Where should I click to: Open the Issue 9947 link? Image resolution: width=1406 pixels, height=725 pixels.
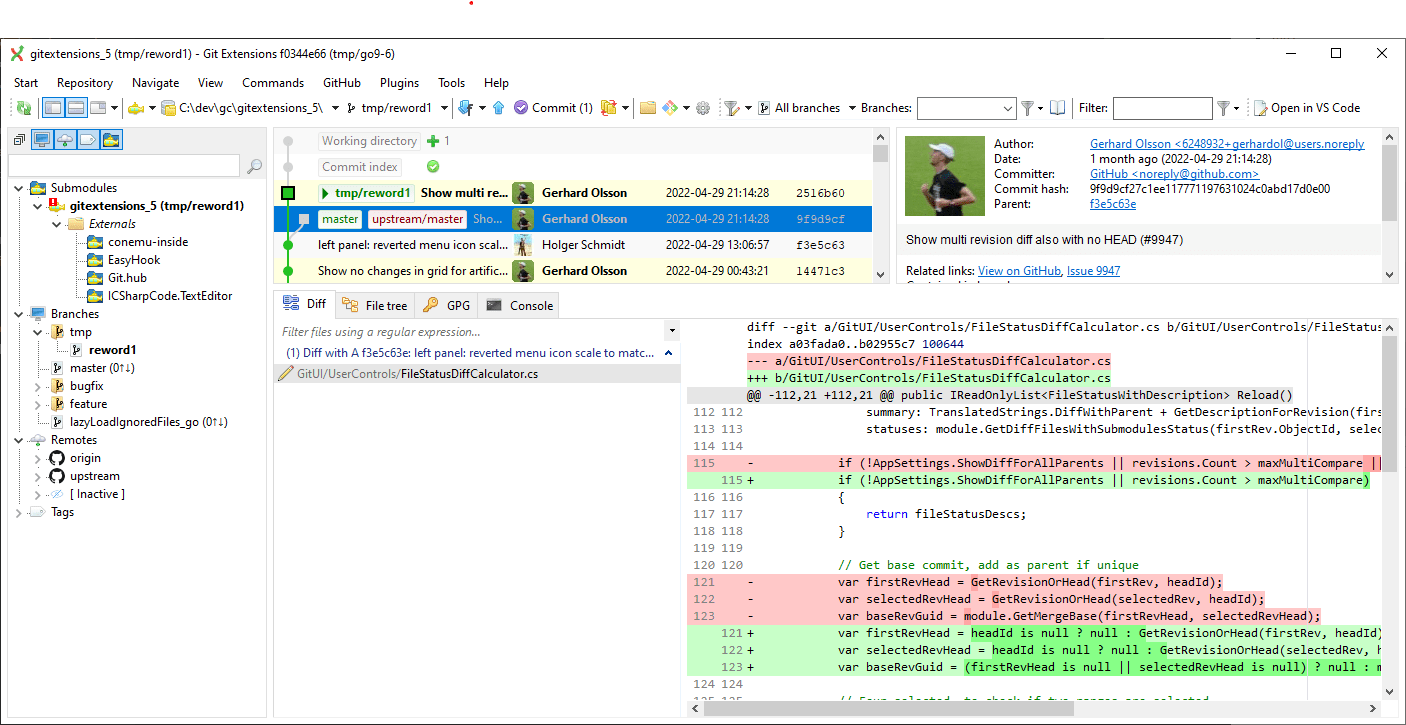(x=1093, y=270)
